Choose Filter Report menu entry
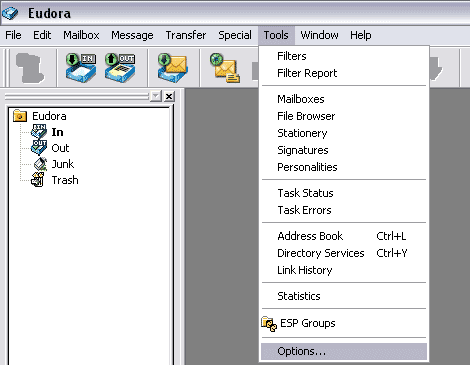This screenshot has width=470, height=365. tap(344, 73)
